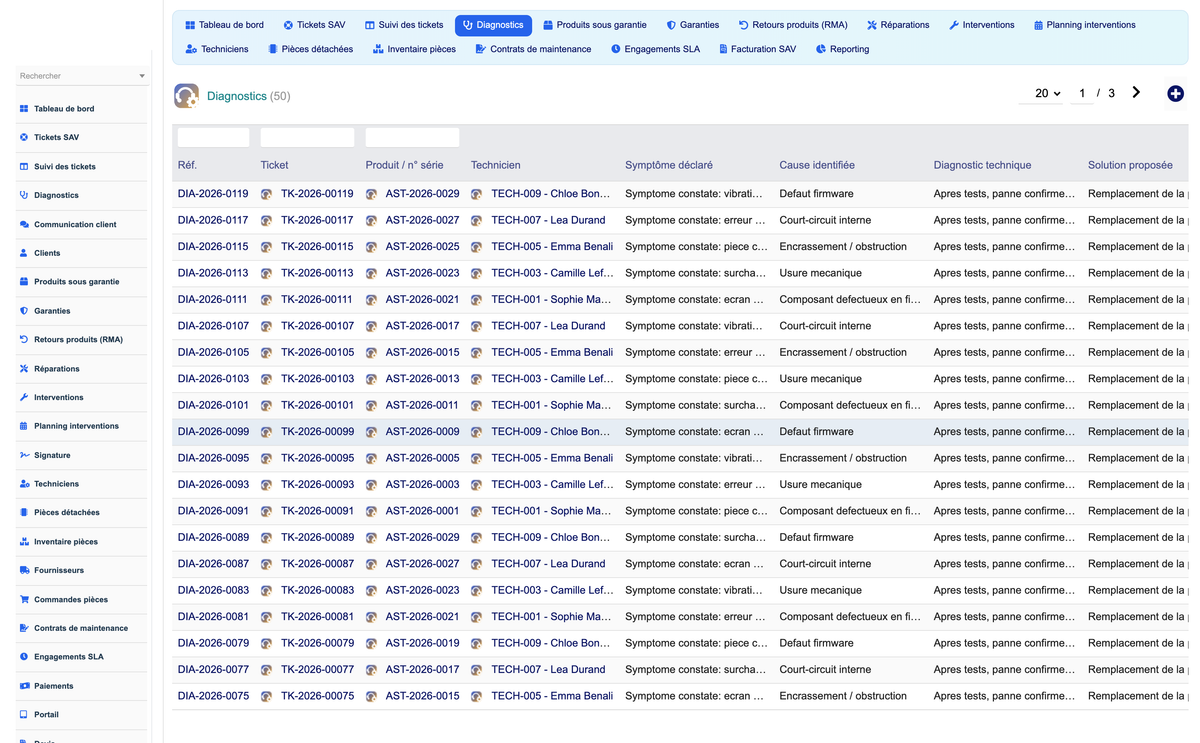Click the Tickets SAV sidebar icon

click(24, 138)
